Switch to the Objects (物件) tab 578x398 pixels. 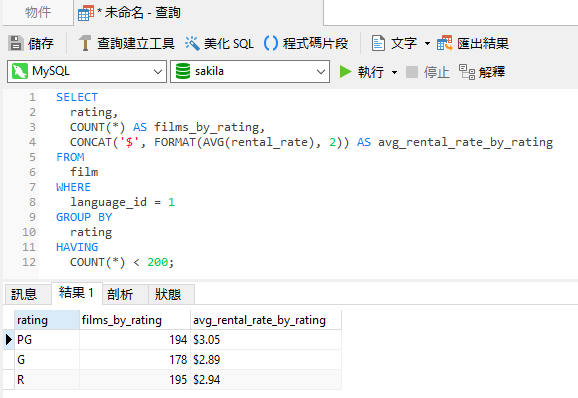coord(38,13)
